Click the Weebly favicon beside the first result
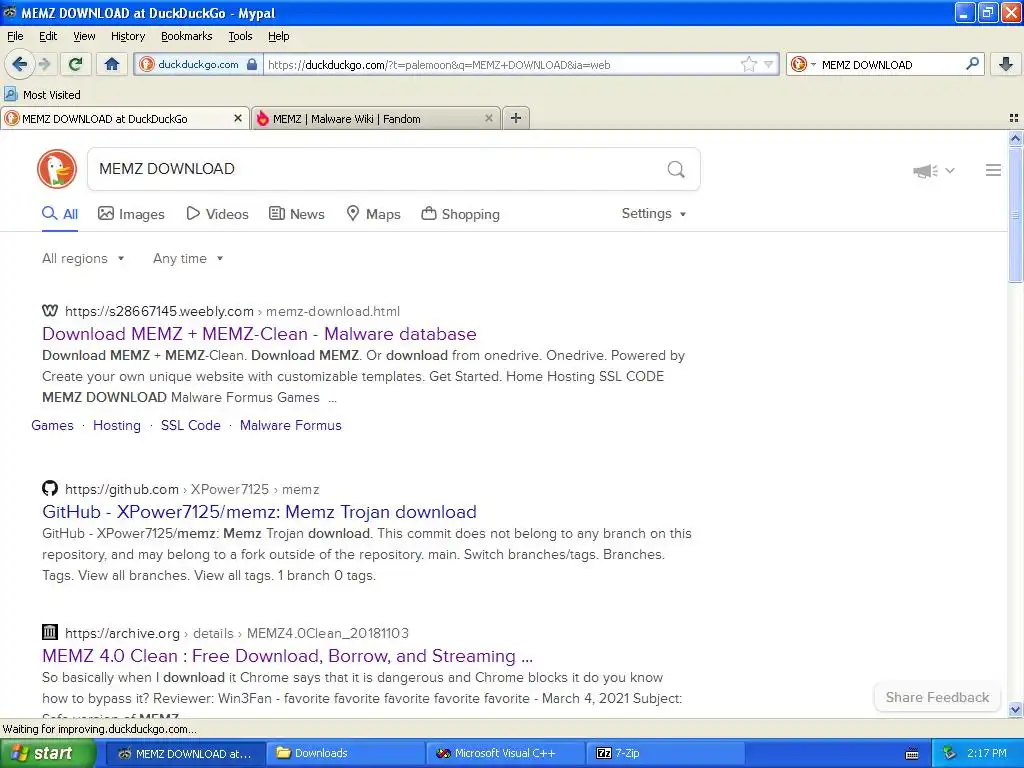Image resolution: width=1024 pixels, height=768 pixels. [x=50, y=311]
